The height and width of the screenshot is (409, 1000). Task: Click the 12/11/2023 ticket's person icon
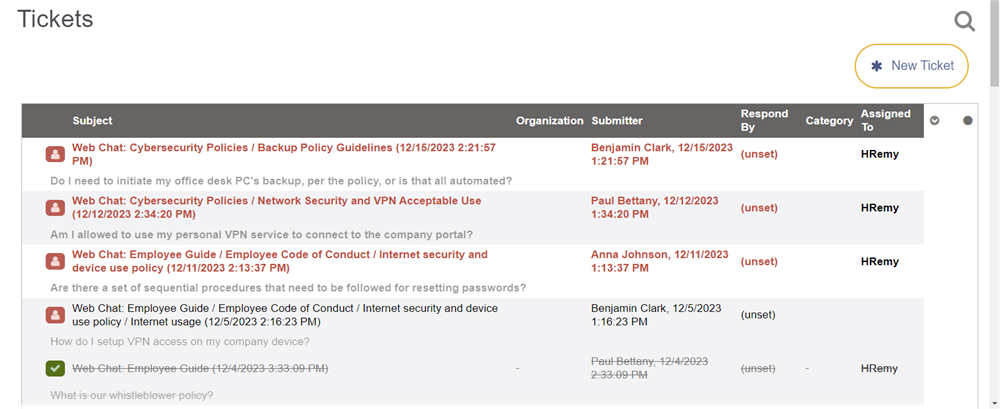55,262
